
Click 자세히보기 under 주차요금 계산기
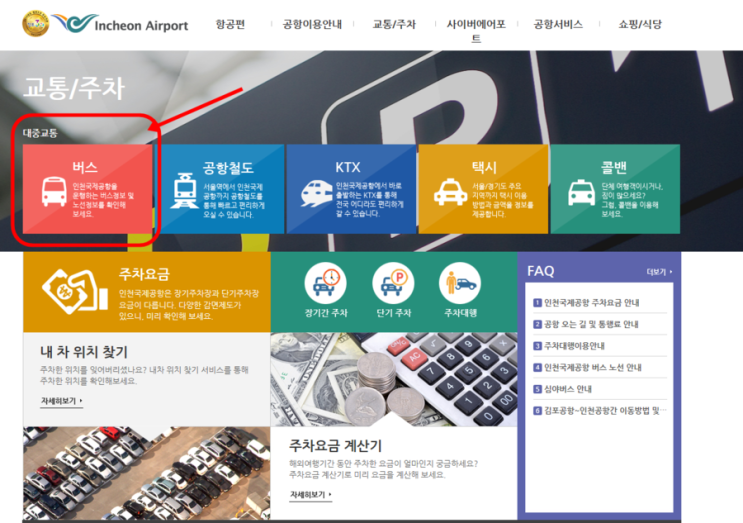310,495
